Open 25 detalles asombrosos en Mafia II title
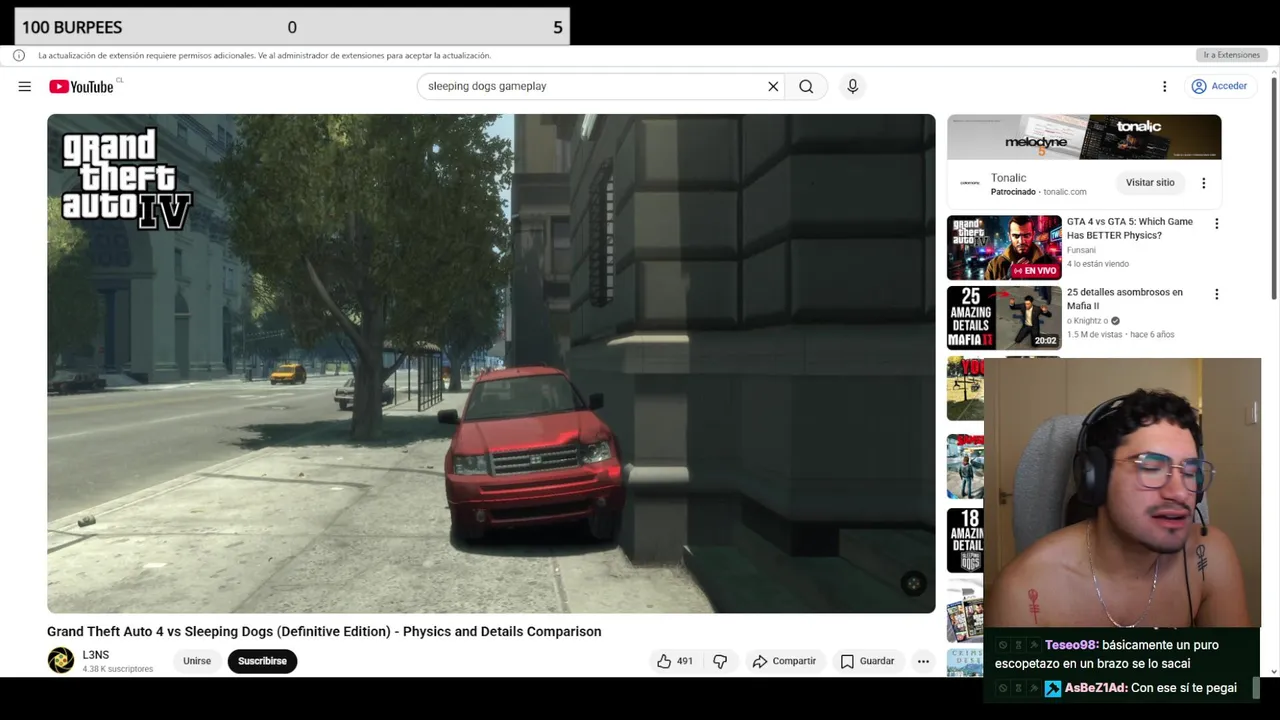 click(1124, 299)
